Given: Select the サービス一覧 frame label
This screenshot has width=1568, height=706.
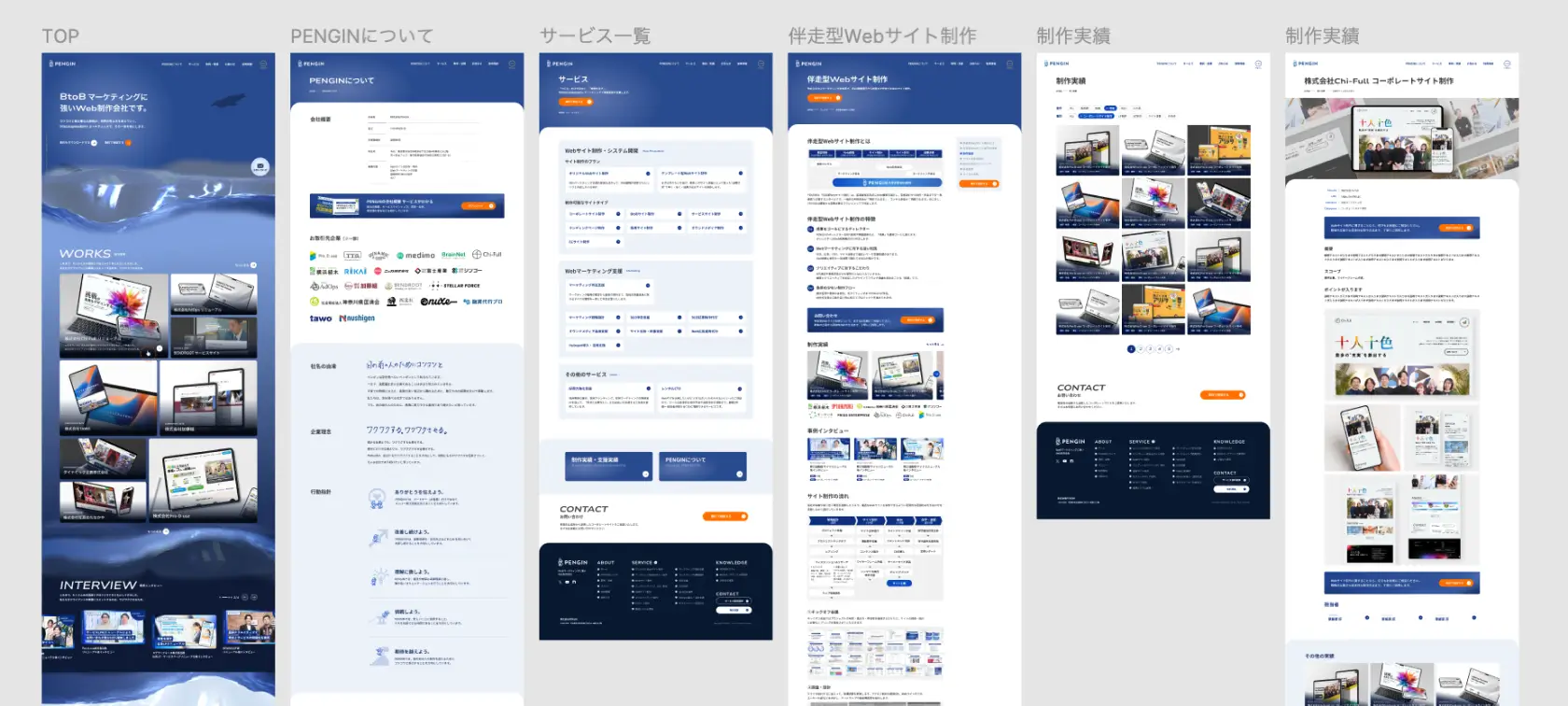Looking at the screenshot, I should (595, 36).
